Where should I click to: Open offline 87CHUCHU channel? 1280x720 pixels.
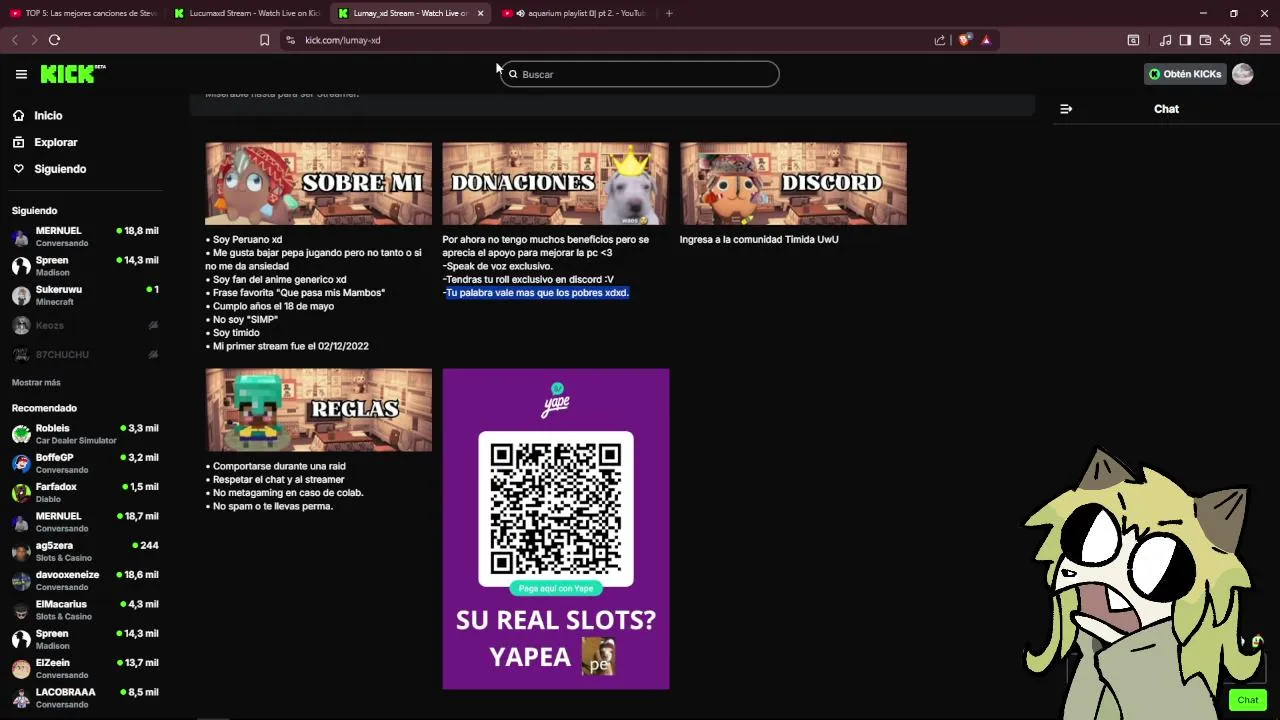tap(85, 354)
